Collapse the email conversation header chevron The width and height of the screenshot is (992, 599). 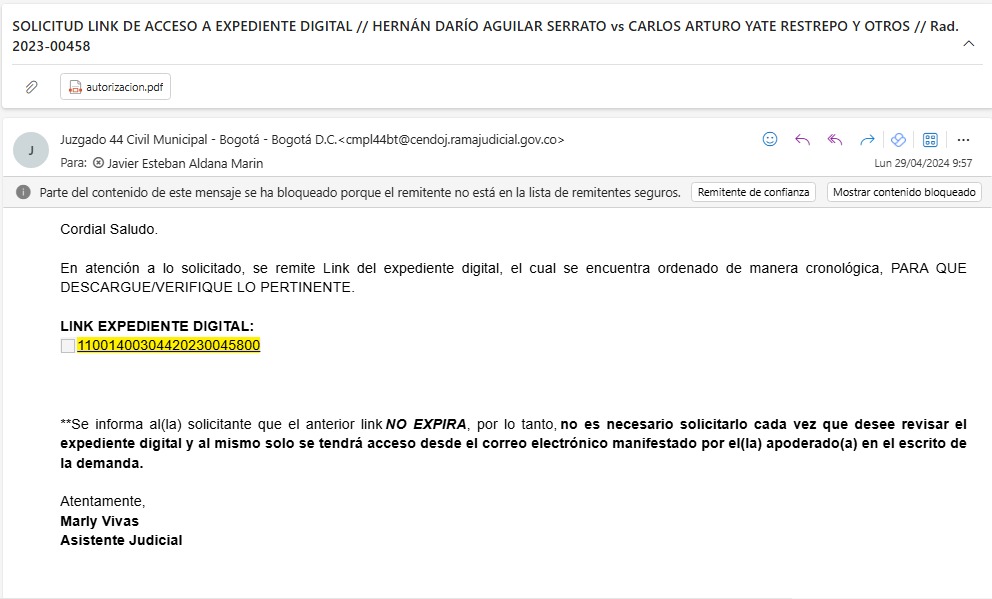point(969,44)
